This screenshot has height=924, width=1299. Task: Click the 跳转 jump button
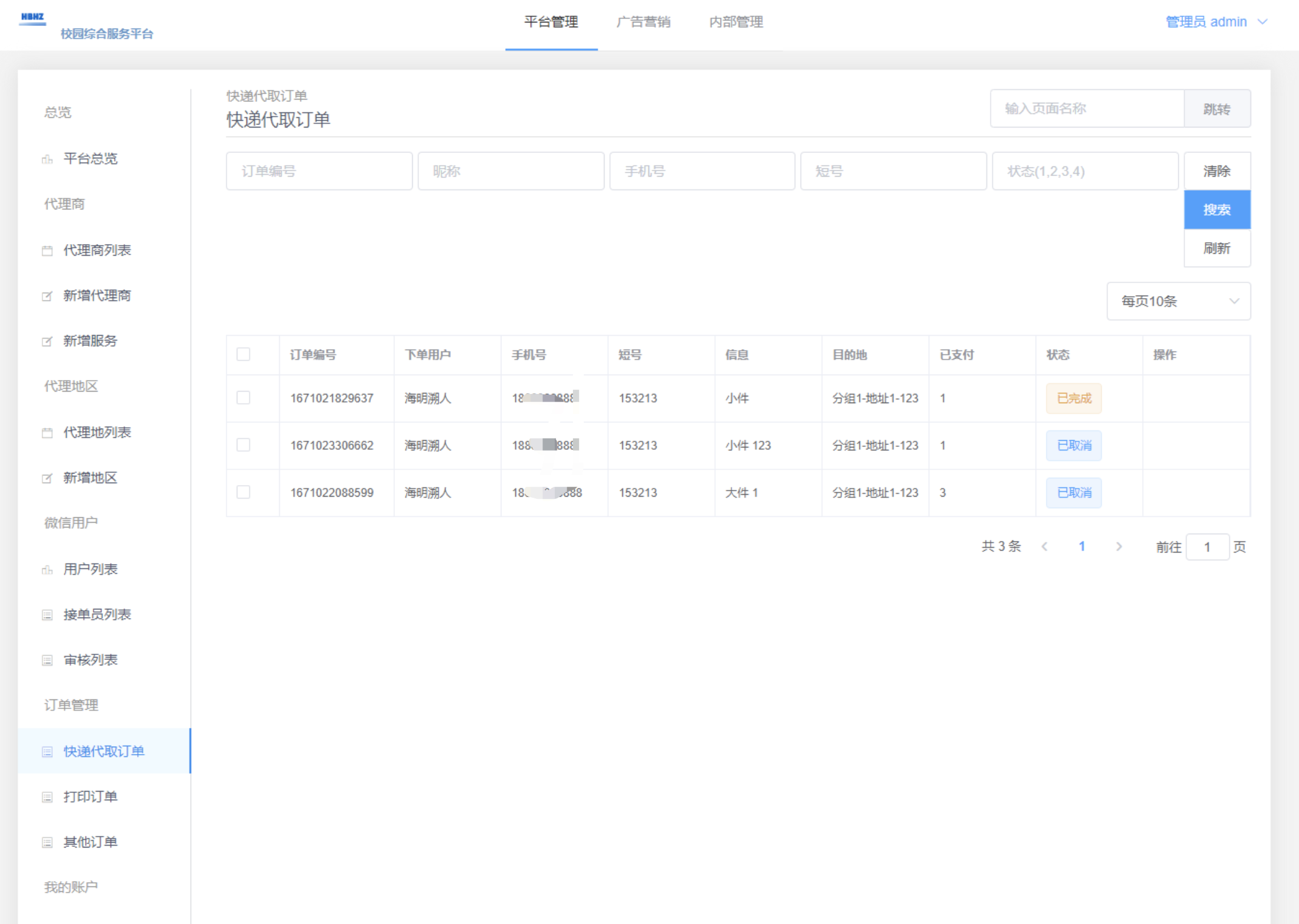(1217, 109)
